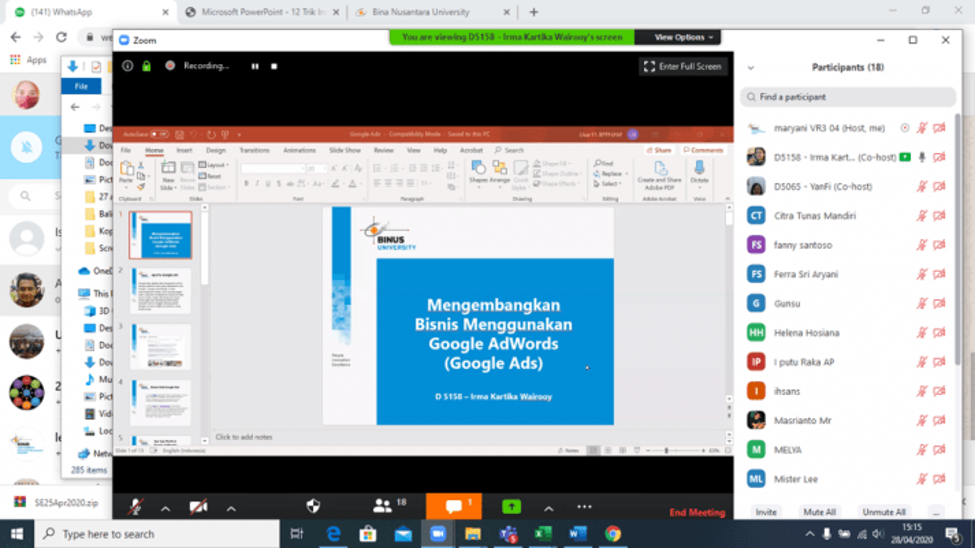Click 'Click to add notes' area
The image size is (977, 550).
coord(244,437)
